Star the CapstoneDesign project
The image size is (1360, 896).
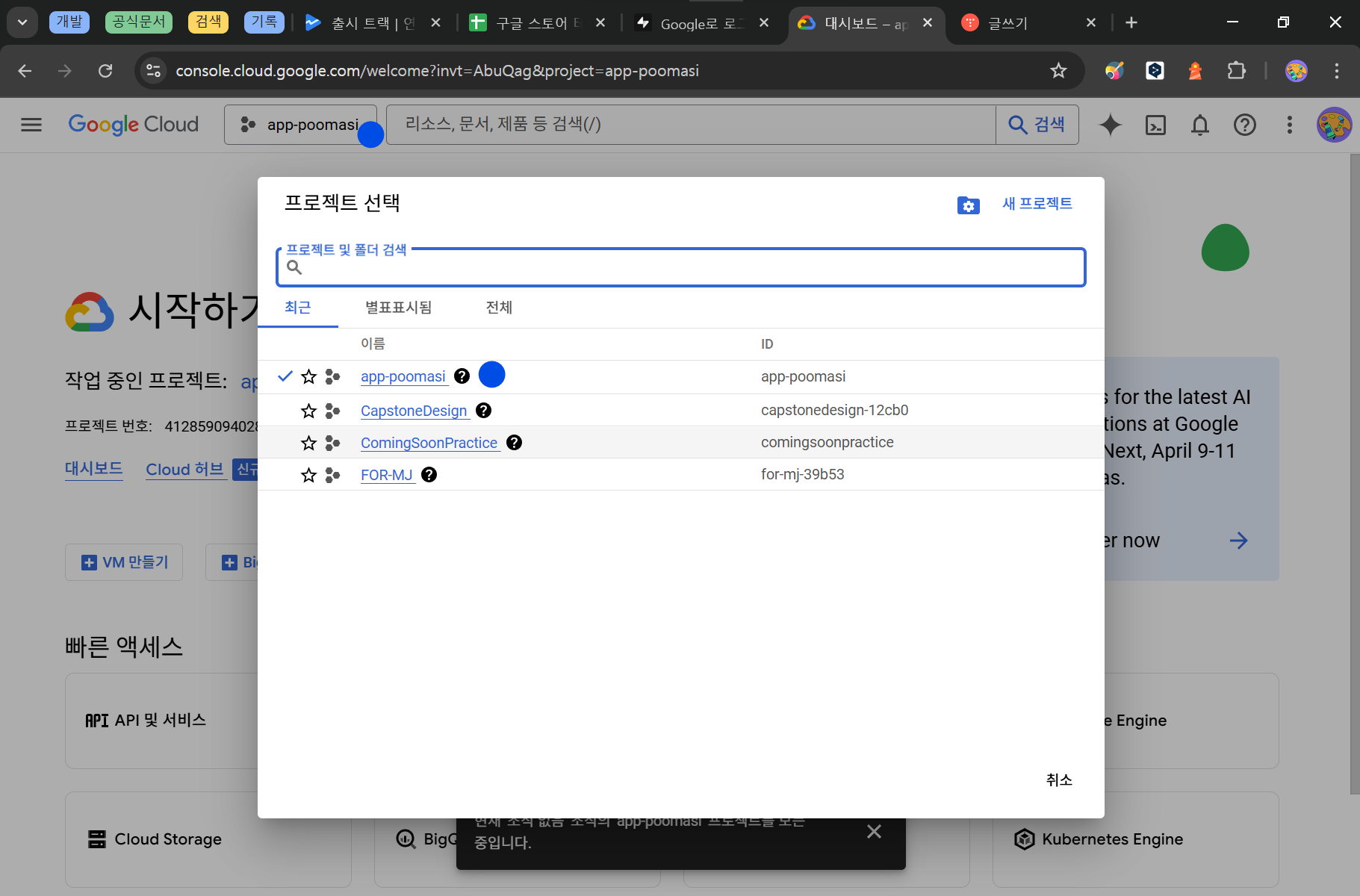[308, 411]
